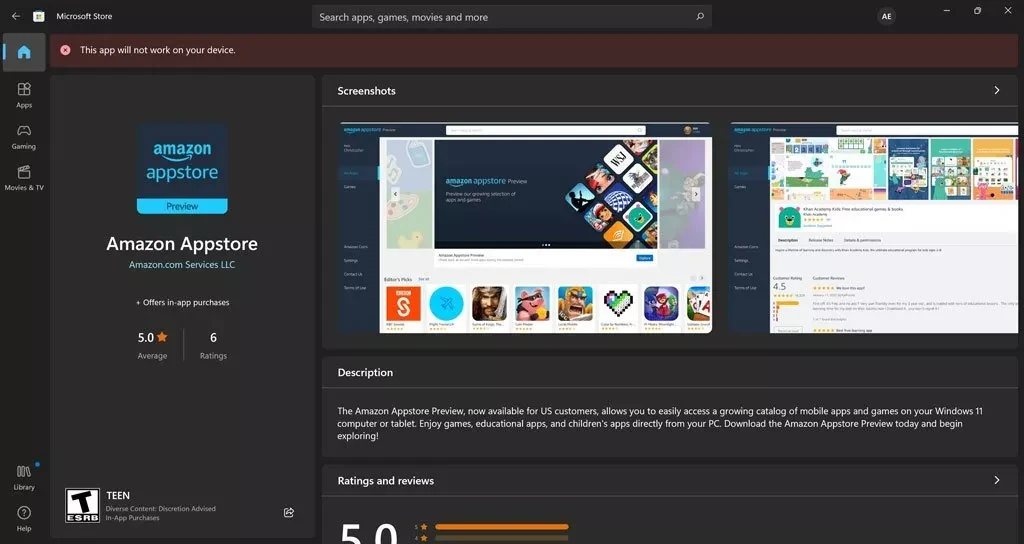Open Movies & TV section
The height and width of the screenshot is (544, 1024).
(24, 178)
